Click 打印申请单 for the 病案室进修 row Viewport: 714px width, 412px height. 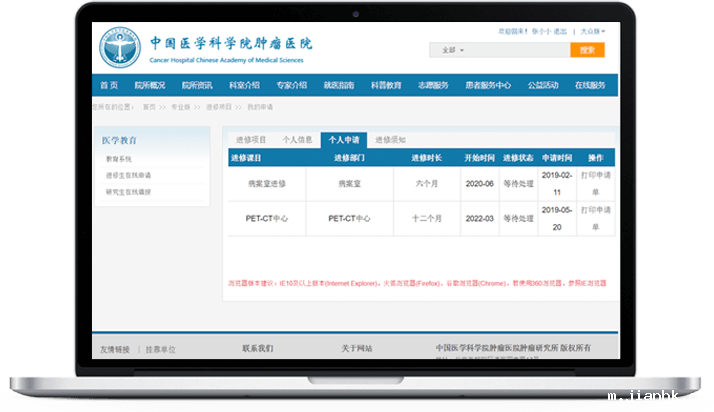(596, 184)
